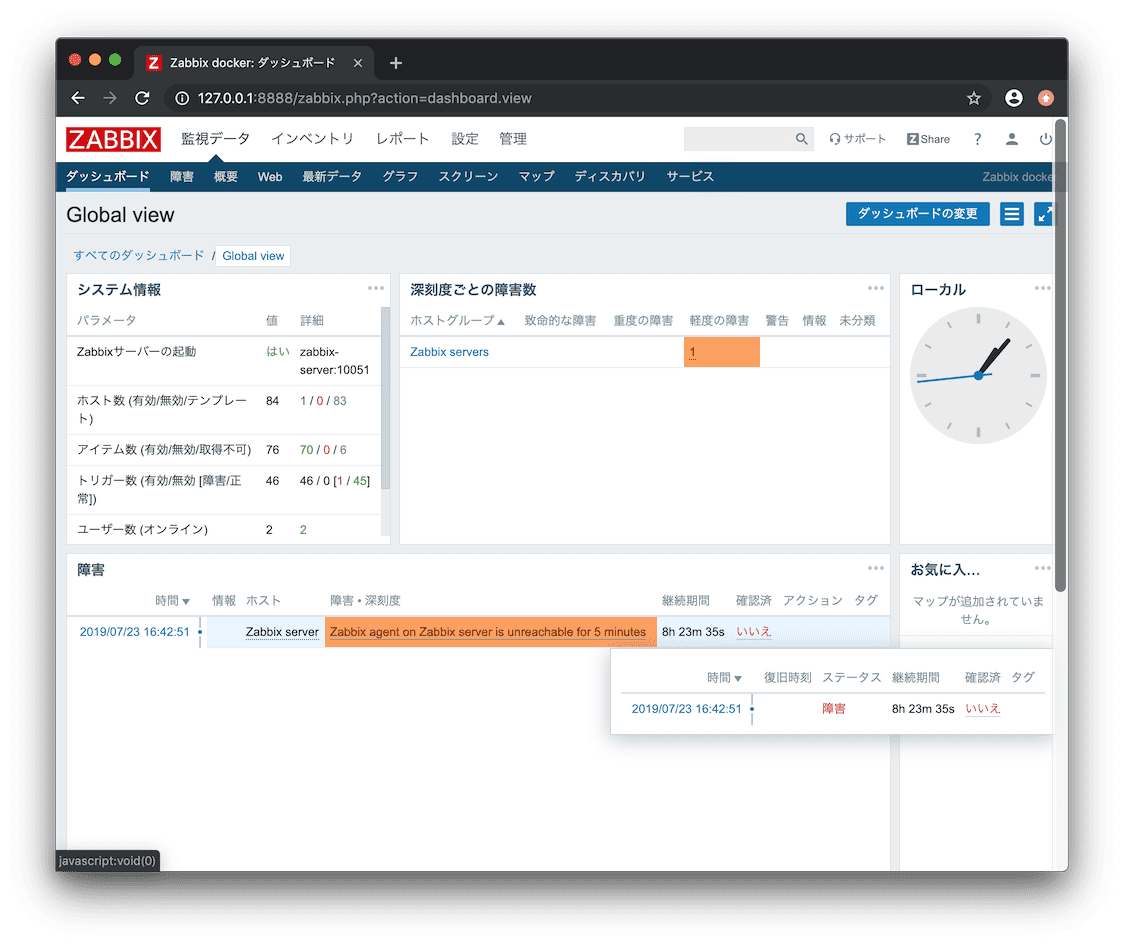The width and height of the screenshot is (1124, 945).
Task: Go back in browser history
Action: pos(78,98)
